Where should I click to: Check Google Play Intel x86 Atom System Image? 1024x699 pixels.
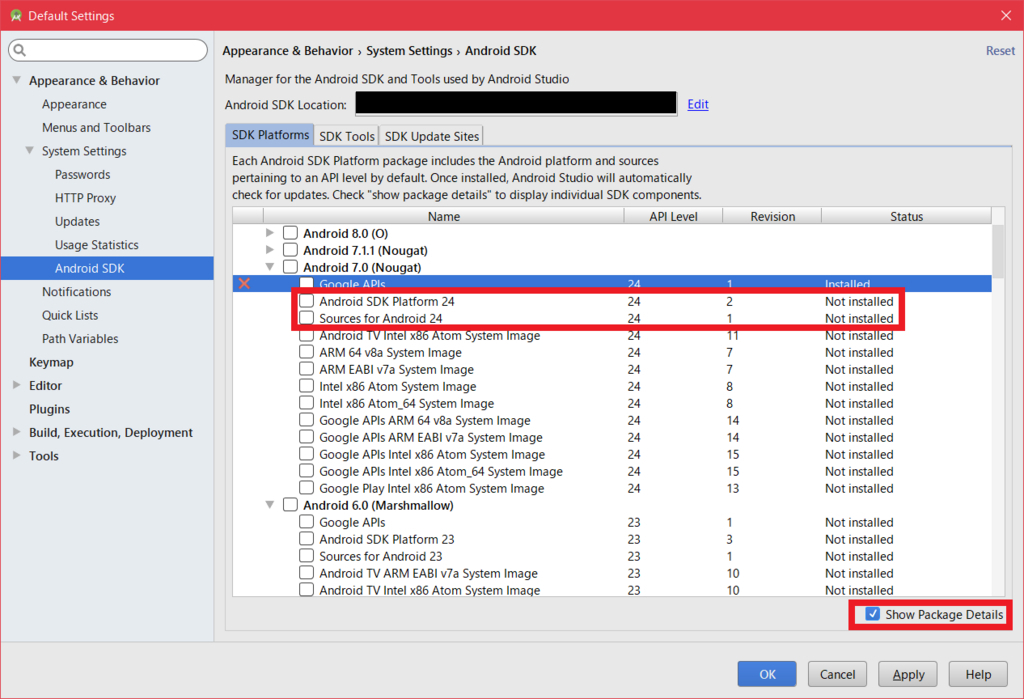306,488
